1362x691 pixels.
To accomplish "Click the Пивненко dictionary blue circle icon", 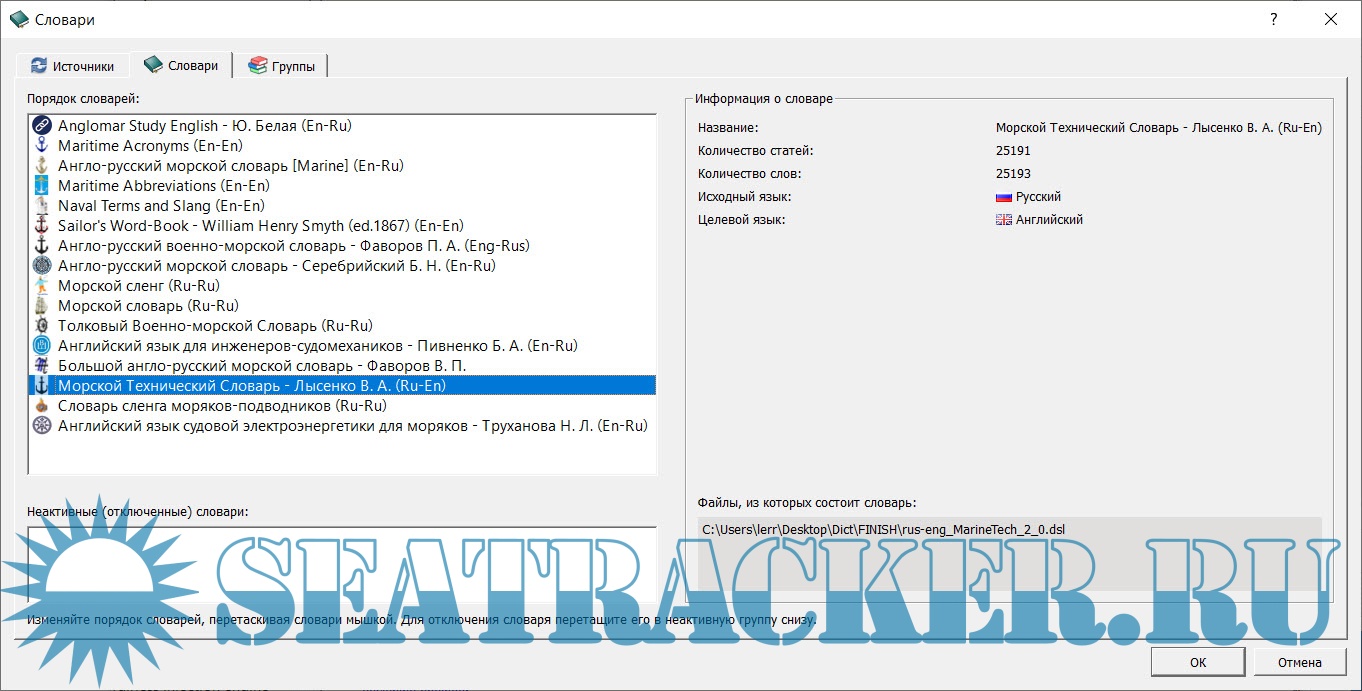I will click(42, 346).
